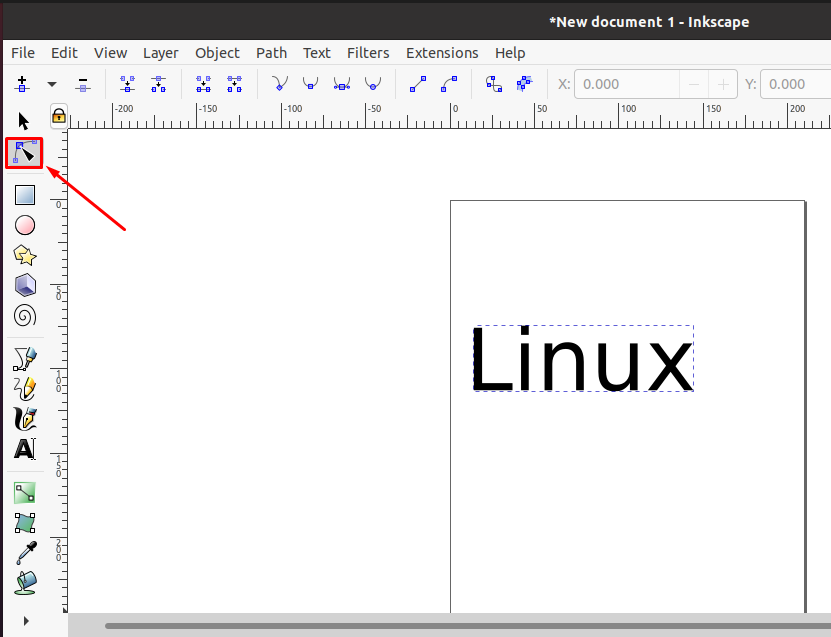The height and width of the screenshot is (637, 831).
Task: Select the Node editing tool
Action: (x=24, y=152)
